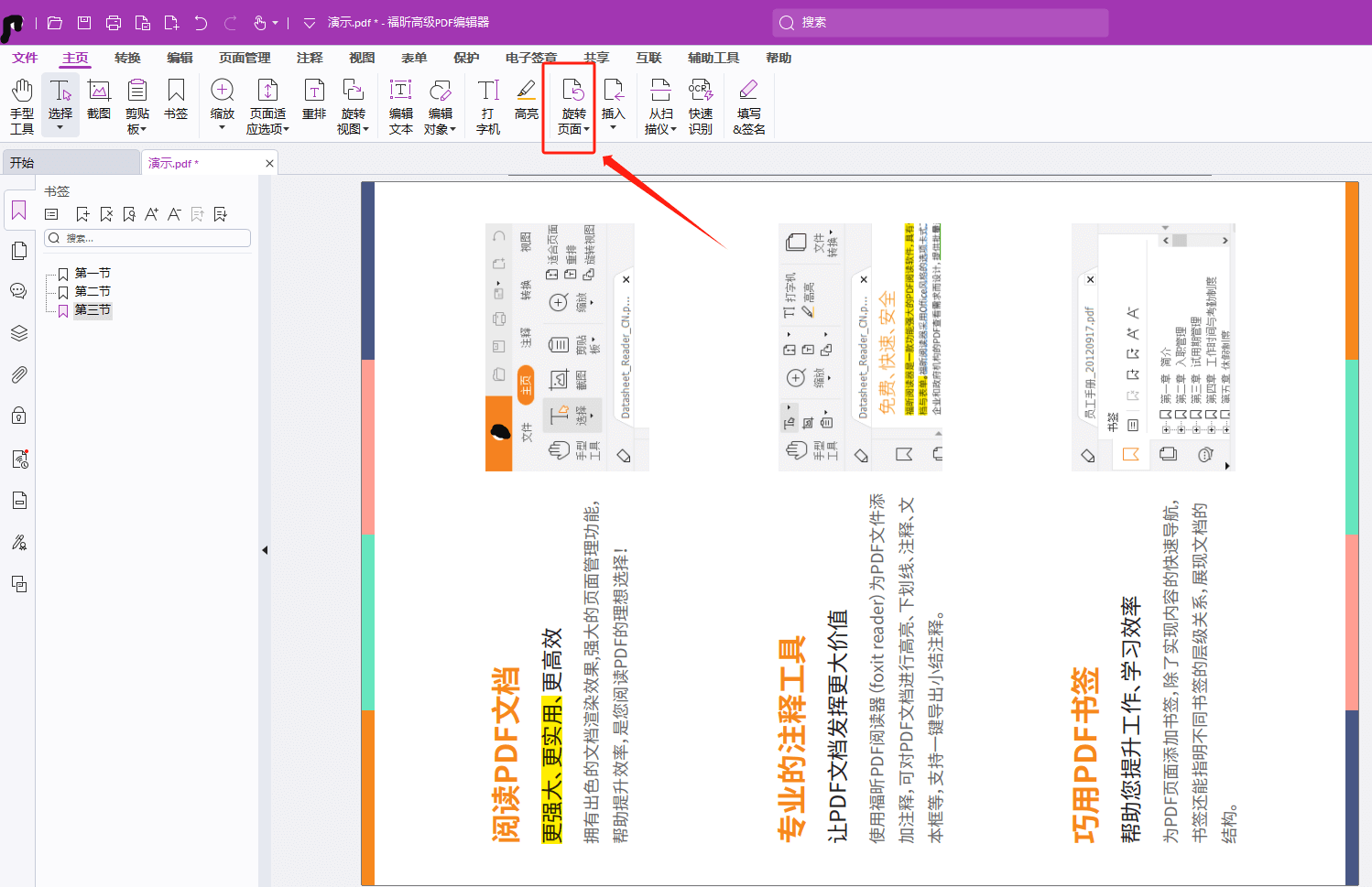Click the Reflow (重排) icon
Screen dimensions: 1372x887
point(314,100)
